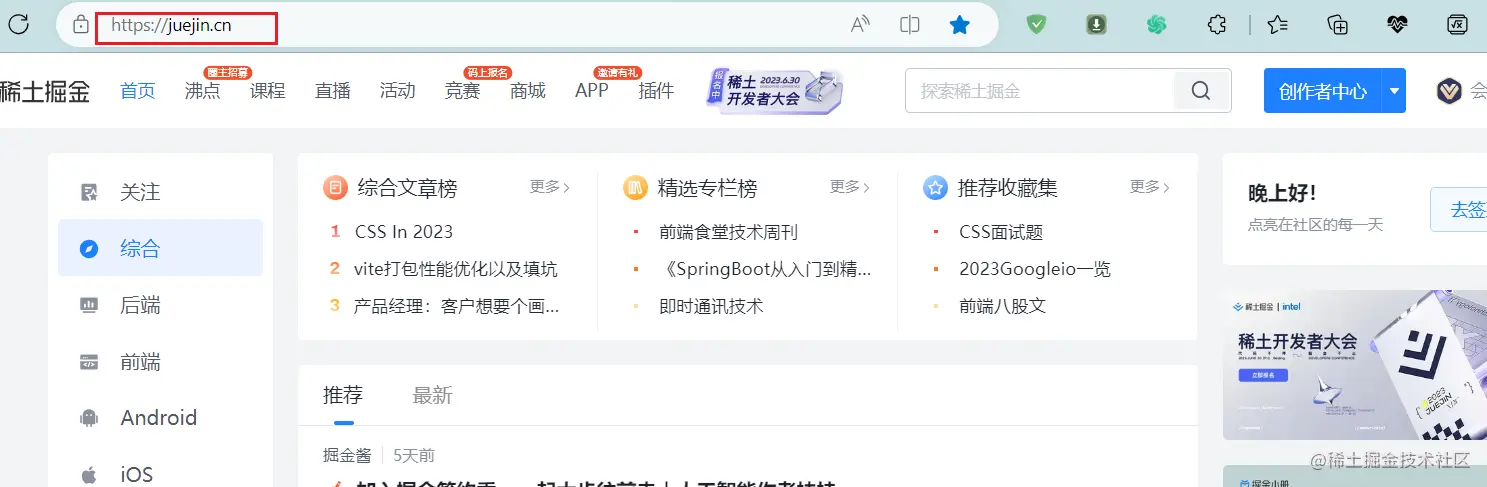Select 综合 in the sidebar
Screen dimensions: 1487x487
pos(160,248)
